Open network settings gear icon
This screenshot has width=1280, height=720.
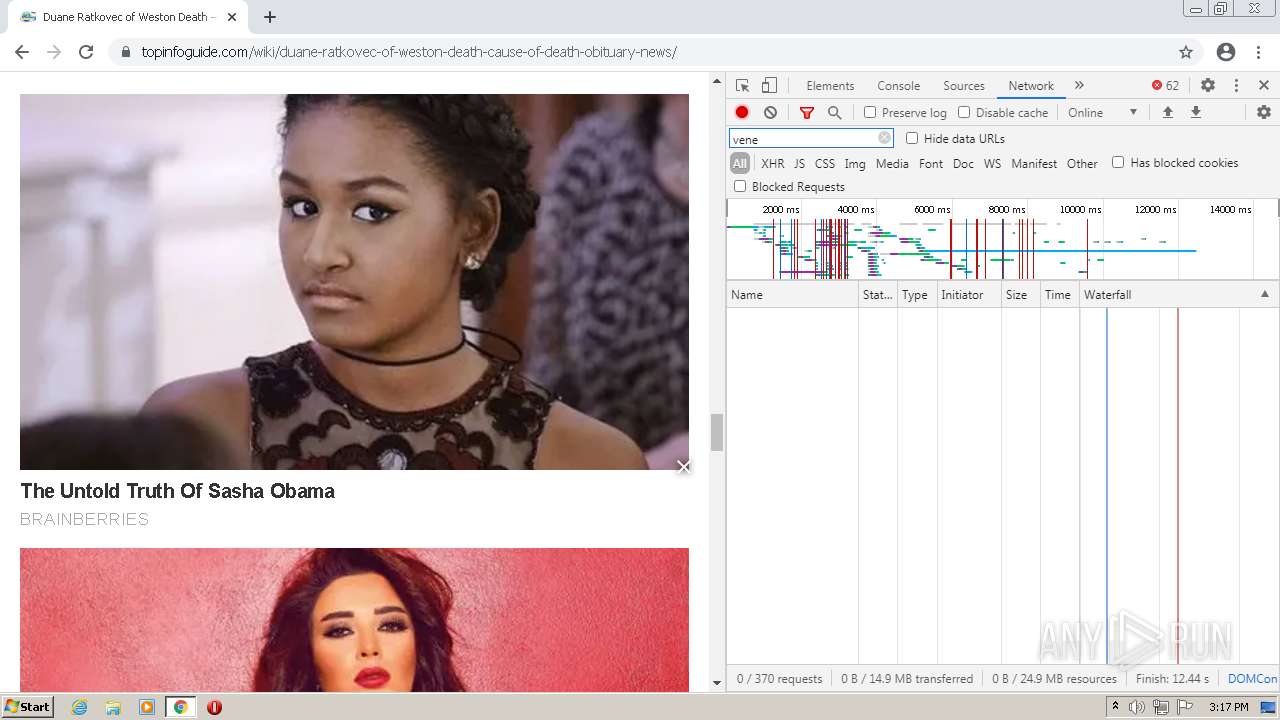1264,113
